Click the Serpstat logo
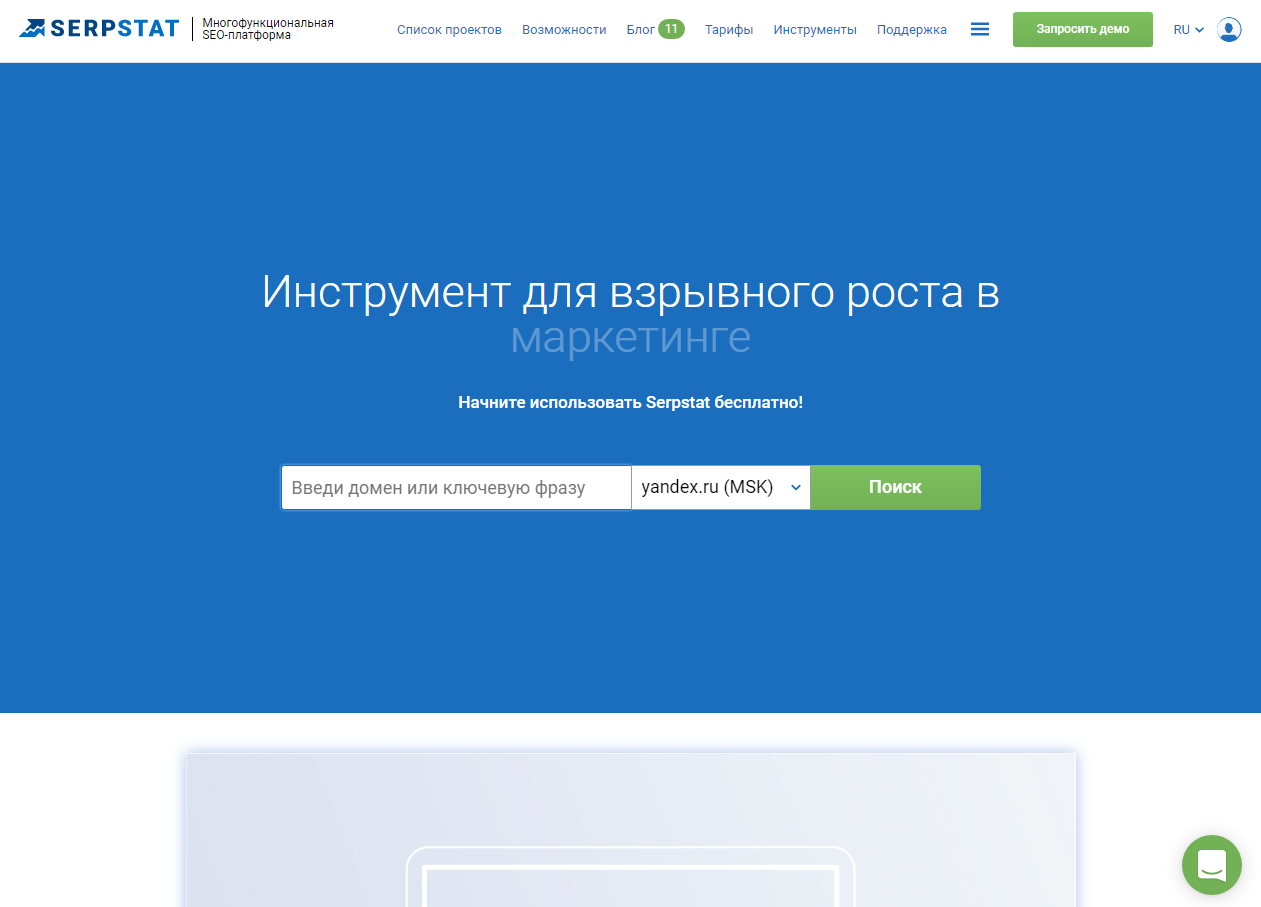Viewport: 1261px width, 907px height. 99,28
